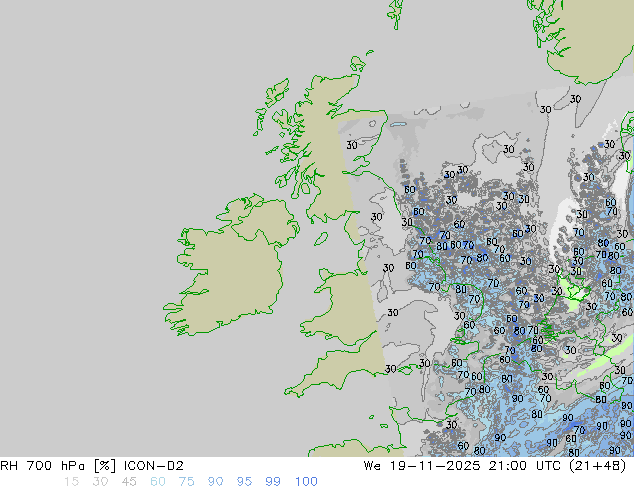Click the "RH 700 hPa [%]" title text
This screenshot has height=490, width=634.
click(58, 466)
